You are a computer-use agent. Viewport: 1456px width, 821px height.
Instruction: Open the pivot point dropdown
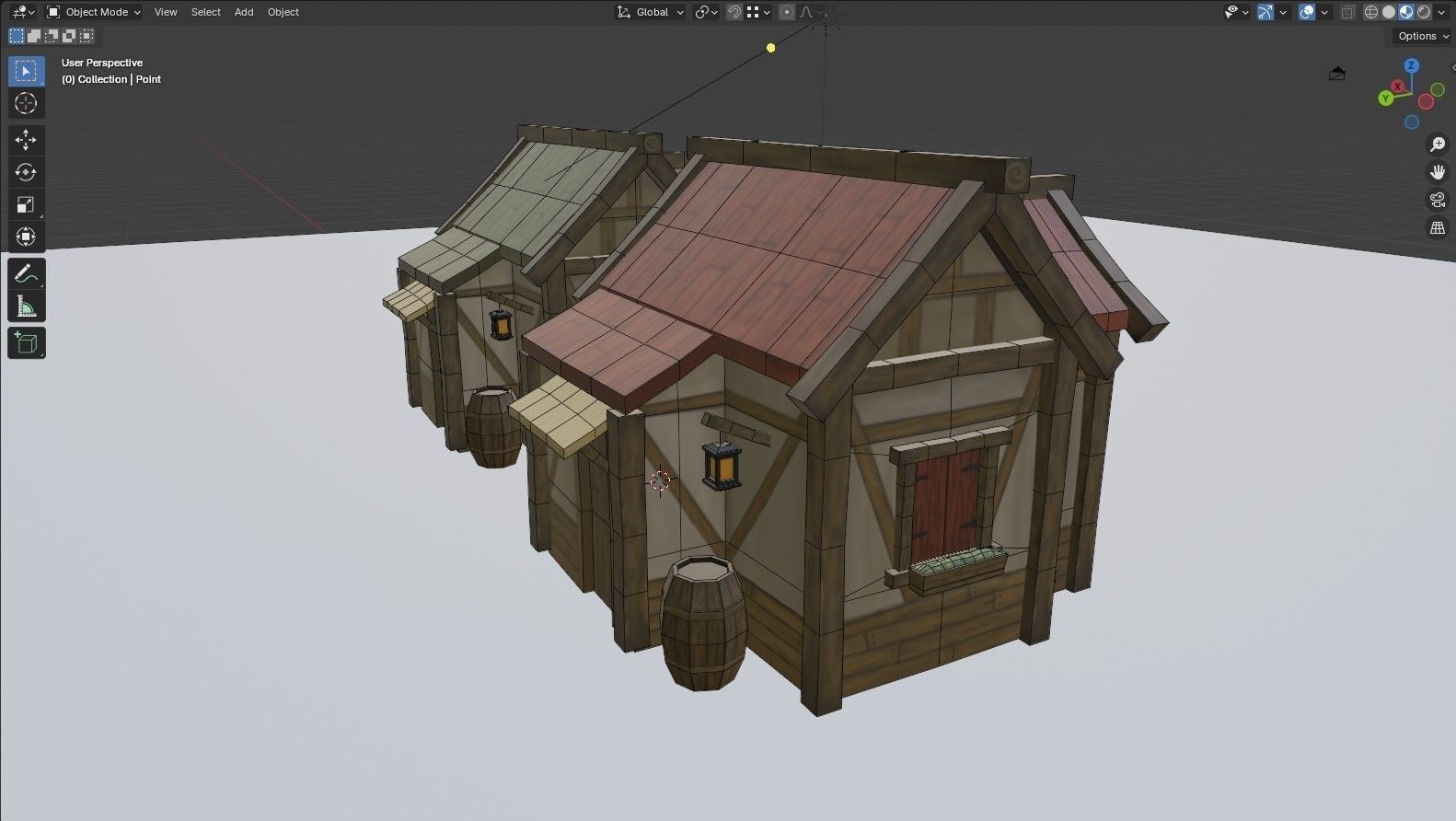pyautogui.click(x=706, y=12)
